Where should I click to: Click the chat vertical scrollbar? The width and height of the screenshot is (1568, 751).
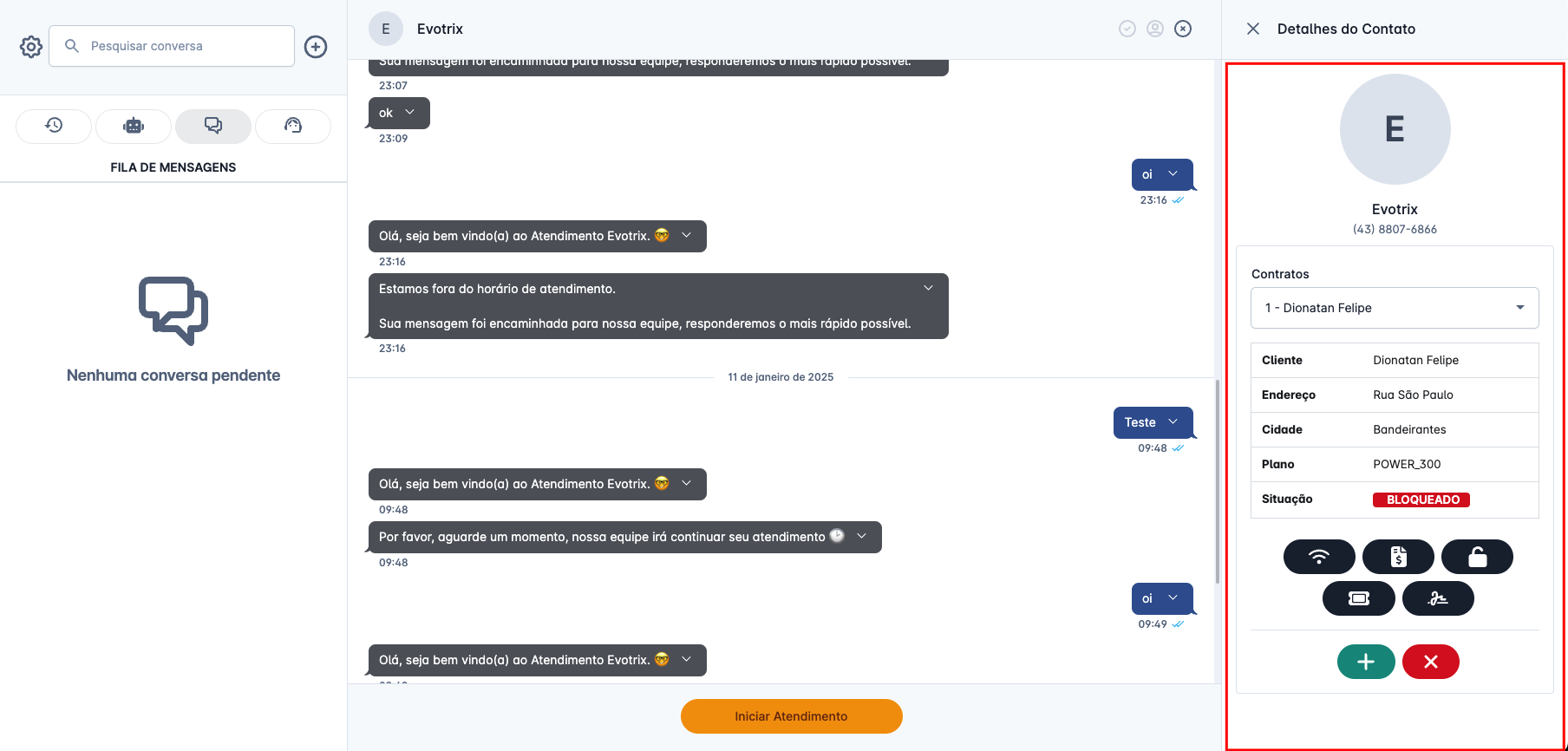1218,481
